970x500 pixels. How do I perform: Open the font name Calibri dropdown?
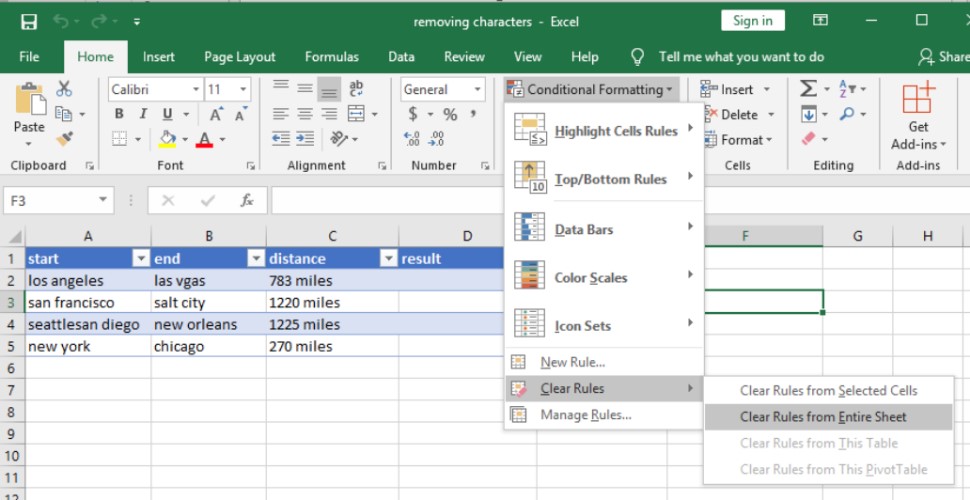click(195, 90)
